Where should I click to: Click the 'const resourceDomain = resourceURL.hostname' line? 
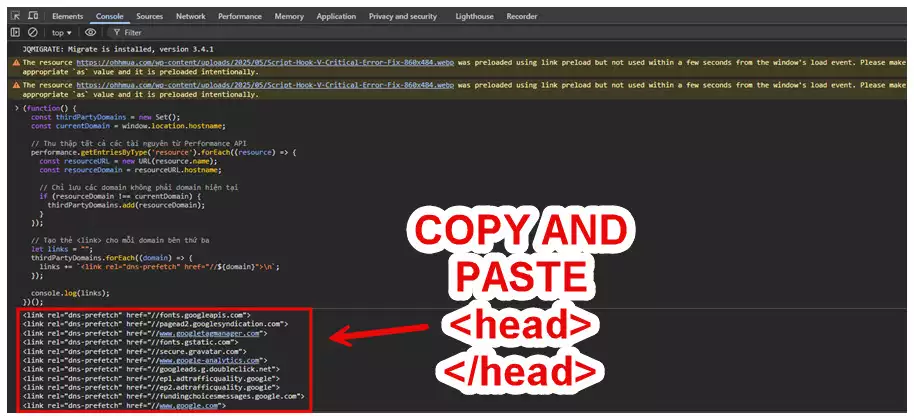point(131,170)
